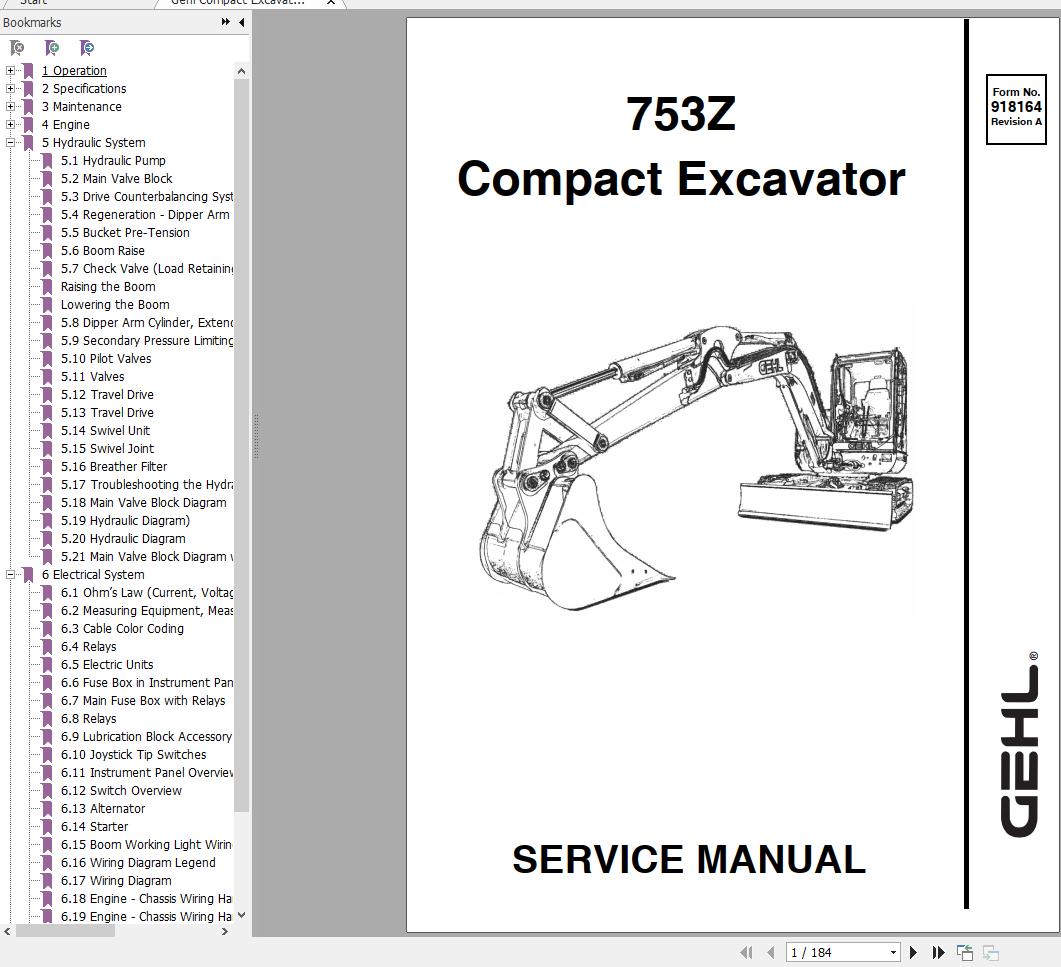Viewport: 1061px width, 967px height.
Task: Collapse the 5 Hydraulic System node
Action: [9, 142]
